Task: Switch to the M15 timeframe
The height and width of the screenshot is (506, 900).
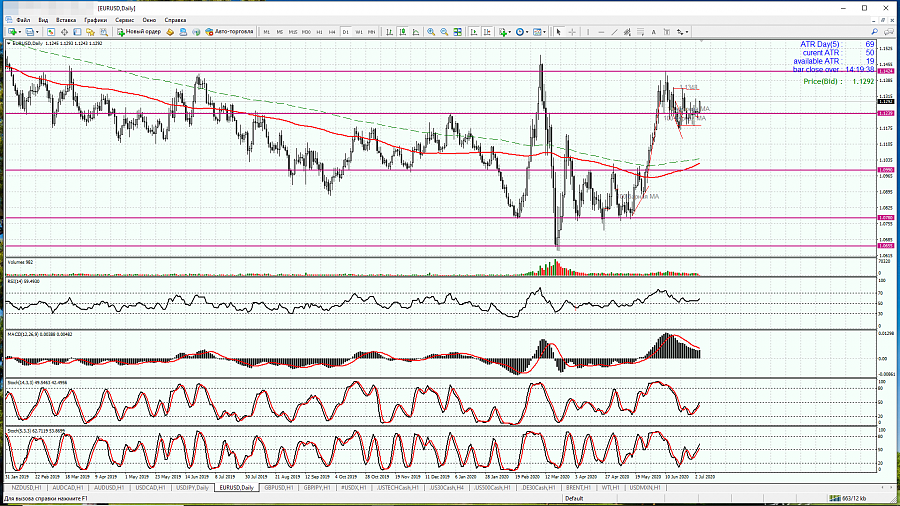Action: tap(293, 32)
